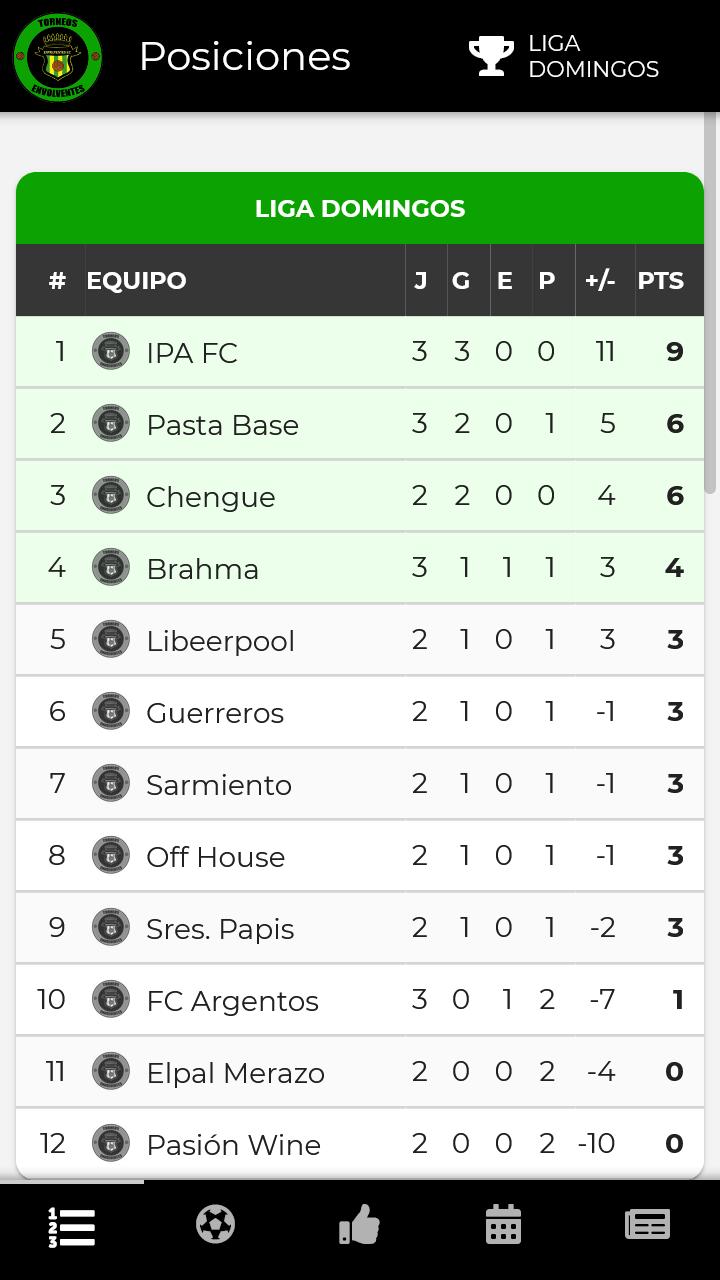Tap the Chengue team badge icon
The image size is (720, 1280).
pyautogui.click(x=111, y=496)
